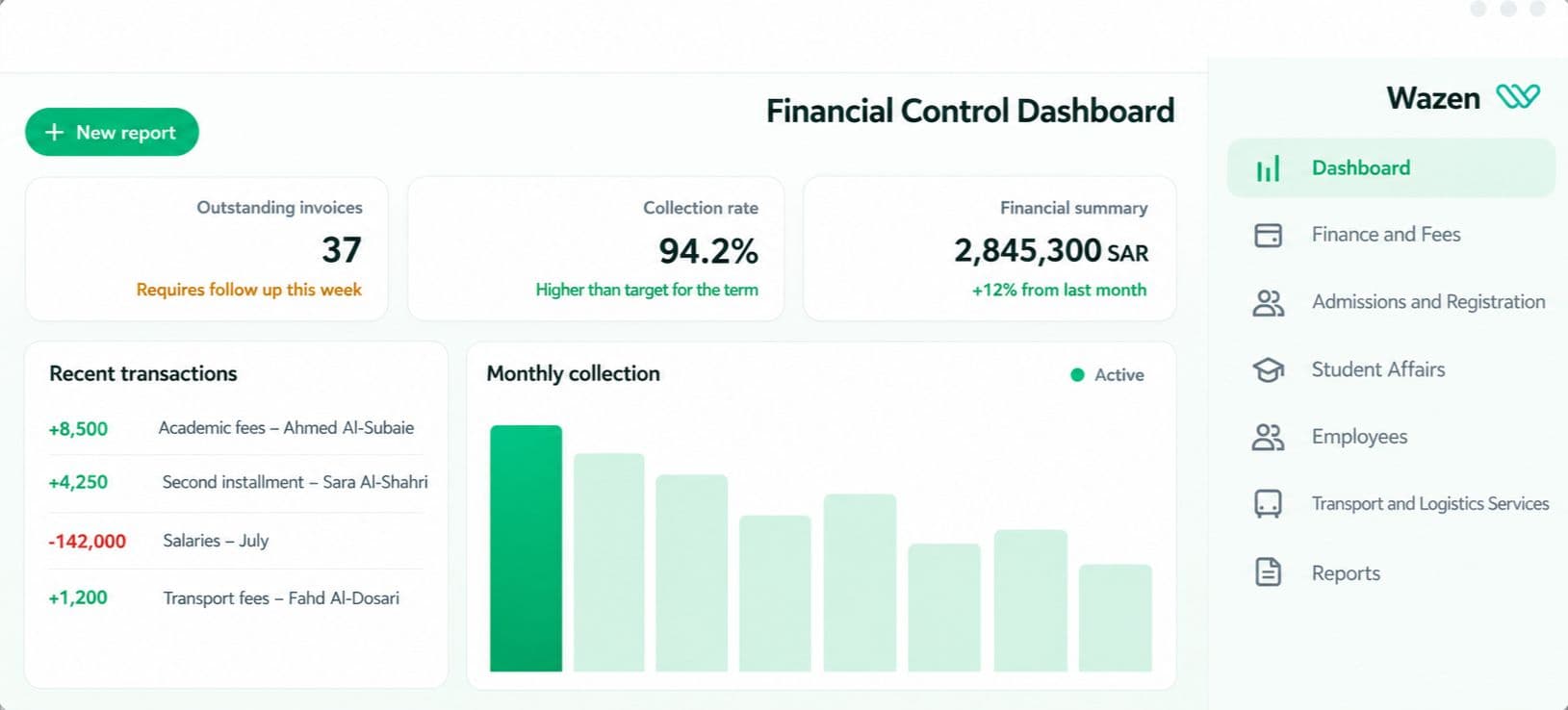Click the 2,845,300 SAR value
Viewport: 1568px width, 710px height.
tap(1051, 251)
